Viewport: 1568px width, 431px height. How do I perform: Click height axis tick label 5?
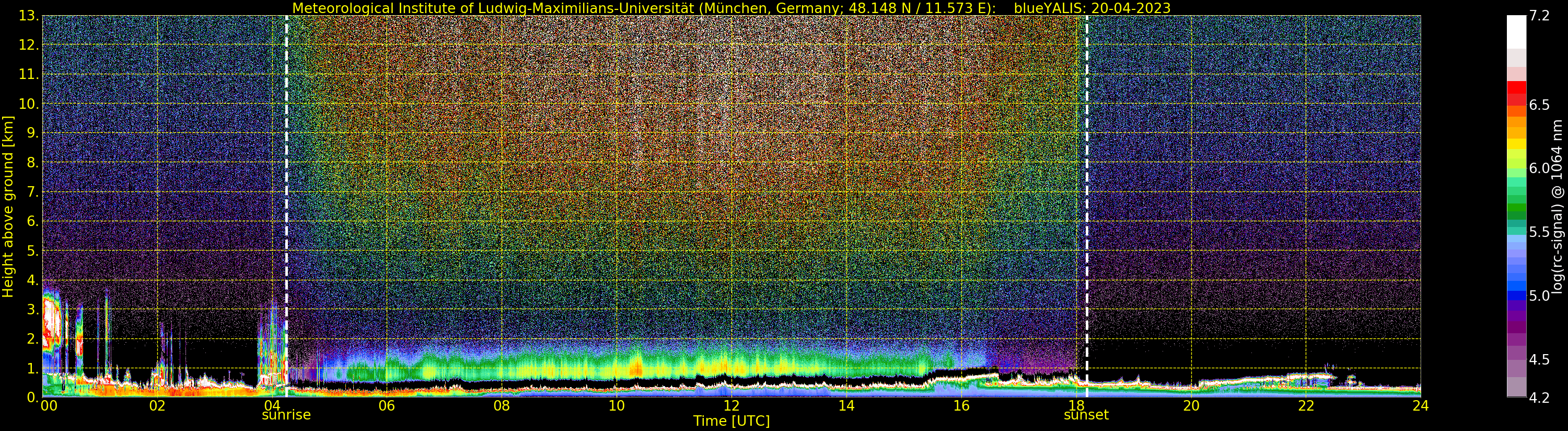33,251
